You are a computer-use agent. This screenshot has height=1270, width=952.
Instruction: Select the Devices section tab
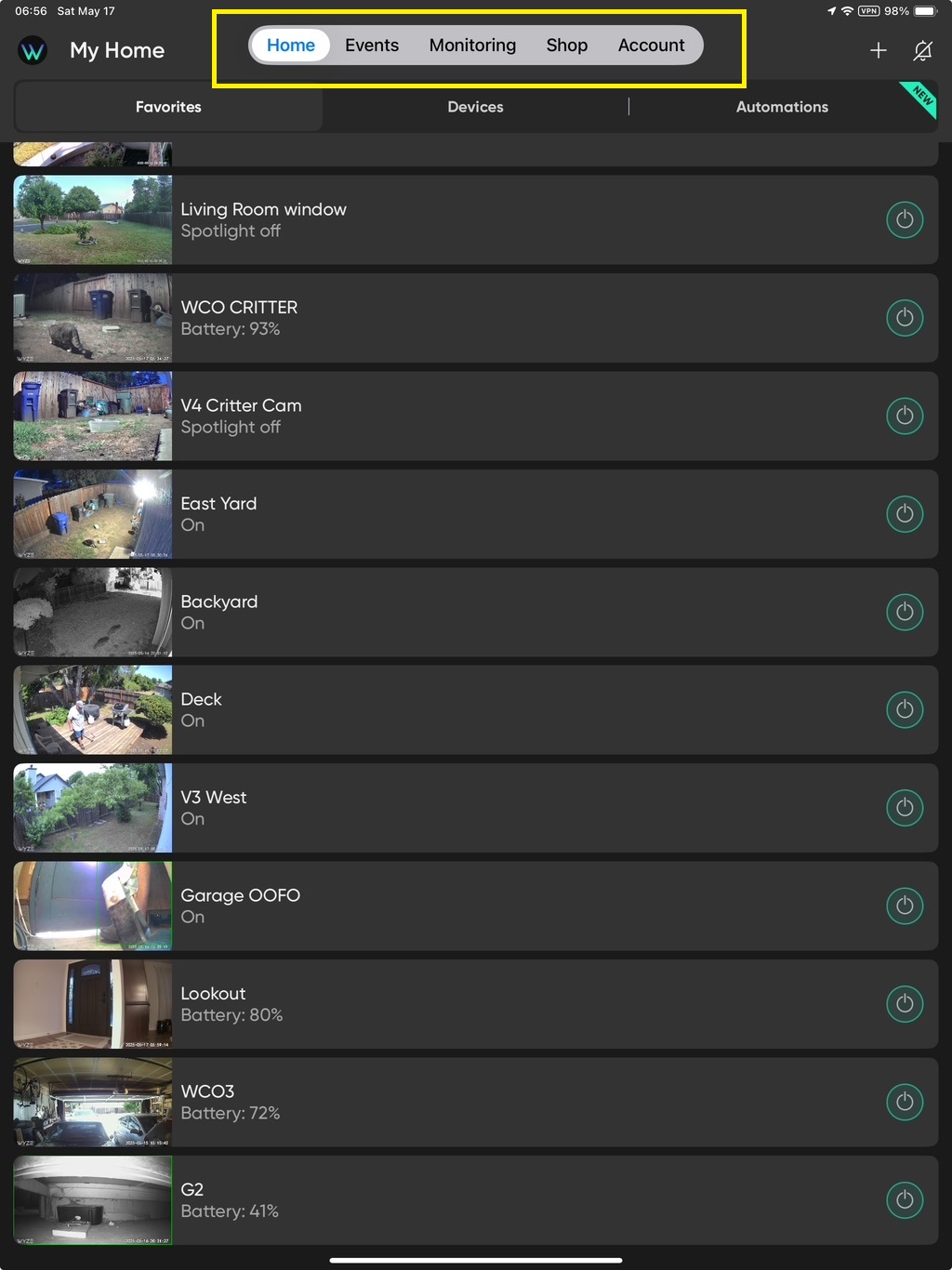[x=475, y=107]
